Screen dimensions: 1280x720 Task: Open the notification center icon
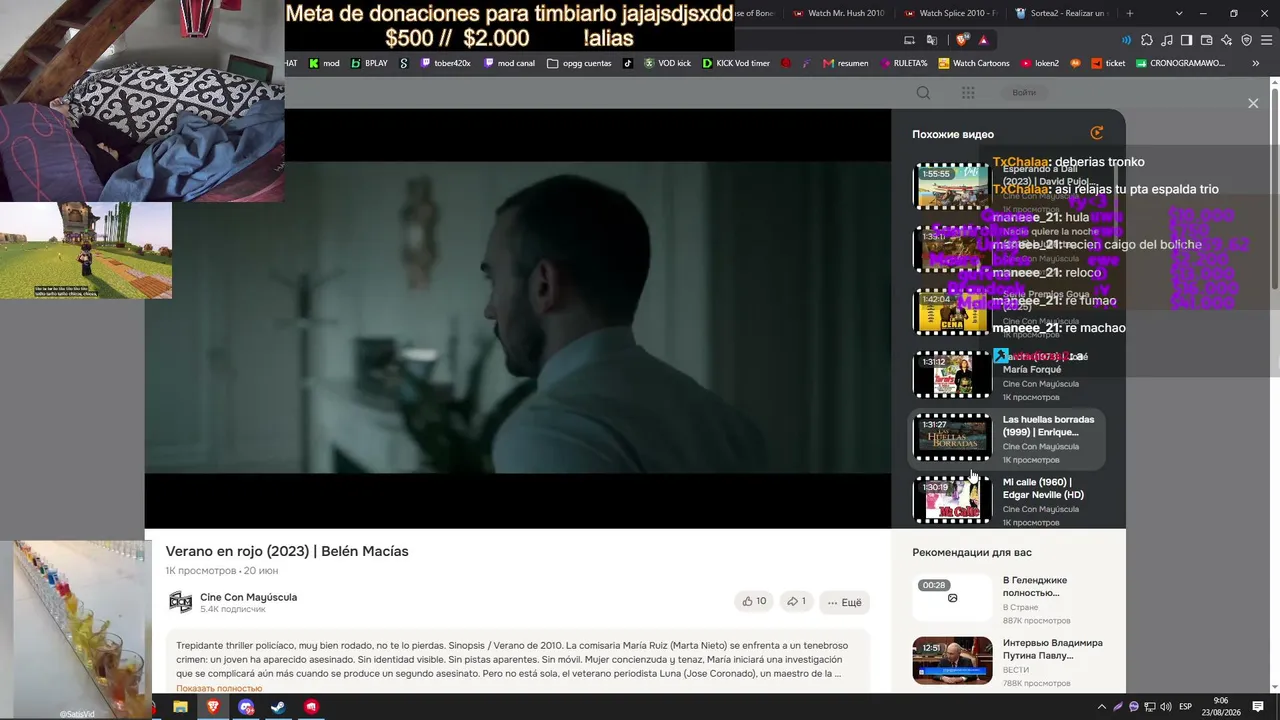pyautogui.click(x=1258, y=707)
